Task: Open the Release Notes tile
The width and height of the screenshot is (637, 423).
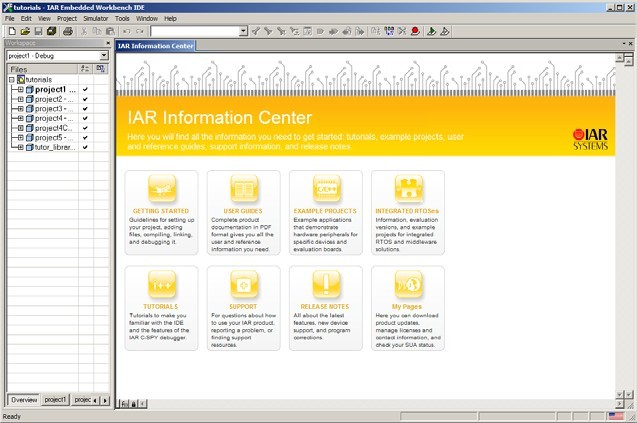Action: tap(325, 308)
